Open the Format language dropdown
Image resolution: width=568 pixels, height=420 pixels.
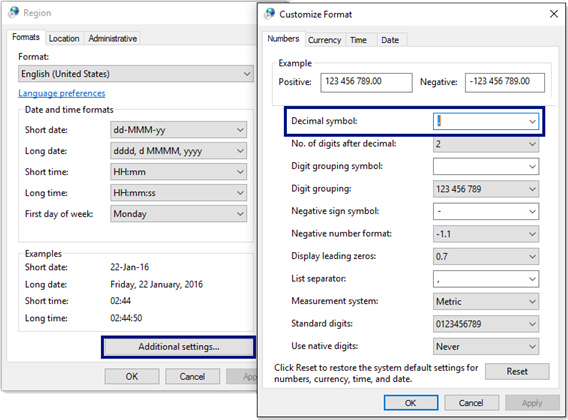point(136,74)
